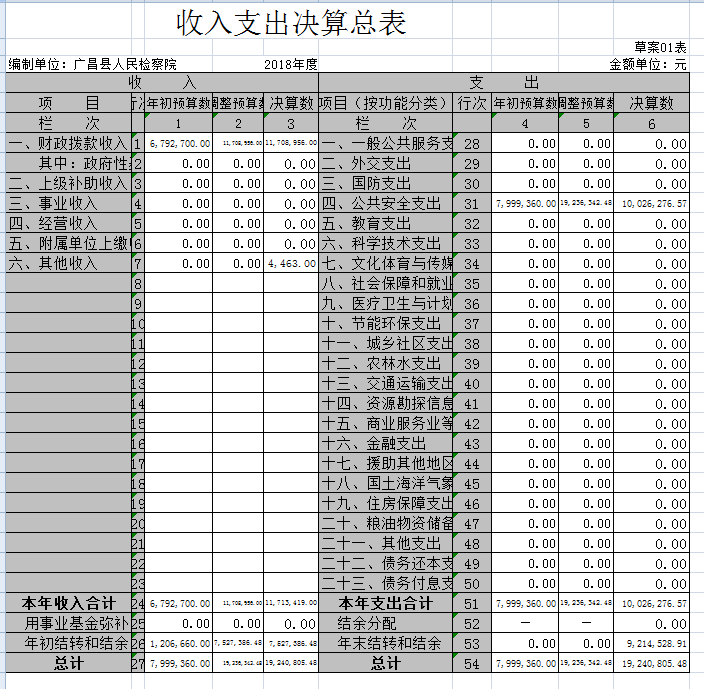
Task: Select row number cell 50
Action: [472, 584]
